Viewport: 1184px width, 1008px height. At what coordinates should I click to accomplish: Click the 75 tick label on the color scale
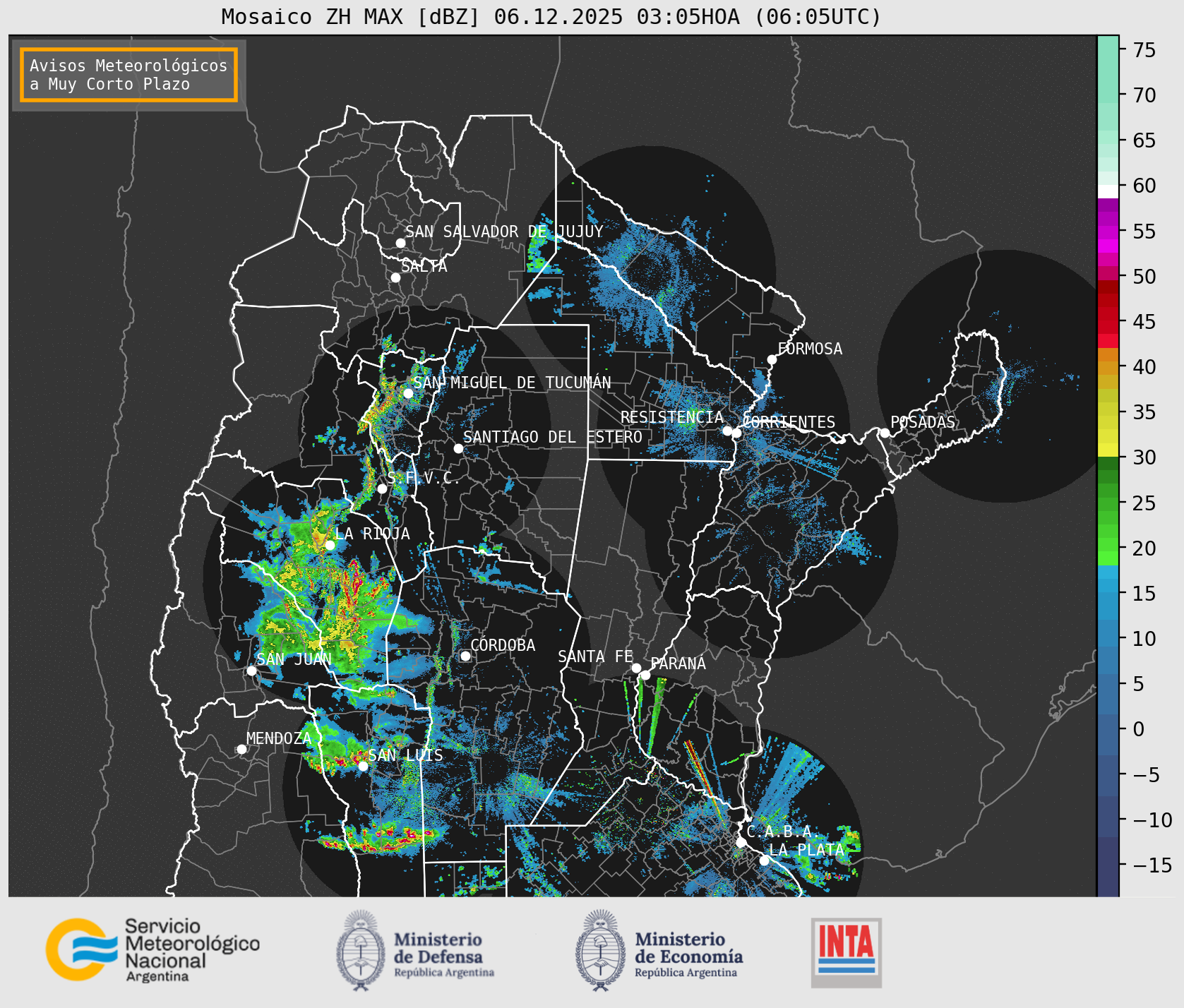click(x=1144, y=50)
